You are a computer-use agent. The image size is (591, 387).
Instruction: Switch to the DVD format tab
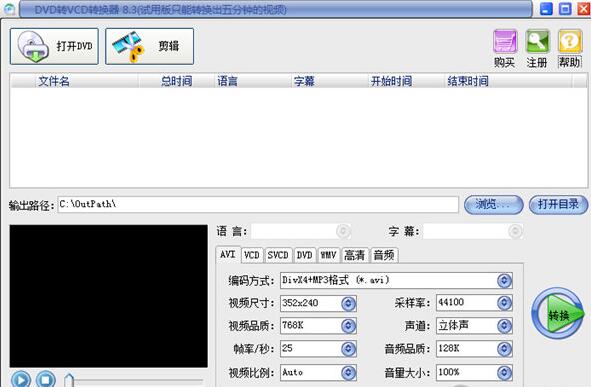tap(305, 255)
